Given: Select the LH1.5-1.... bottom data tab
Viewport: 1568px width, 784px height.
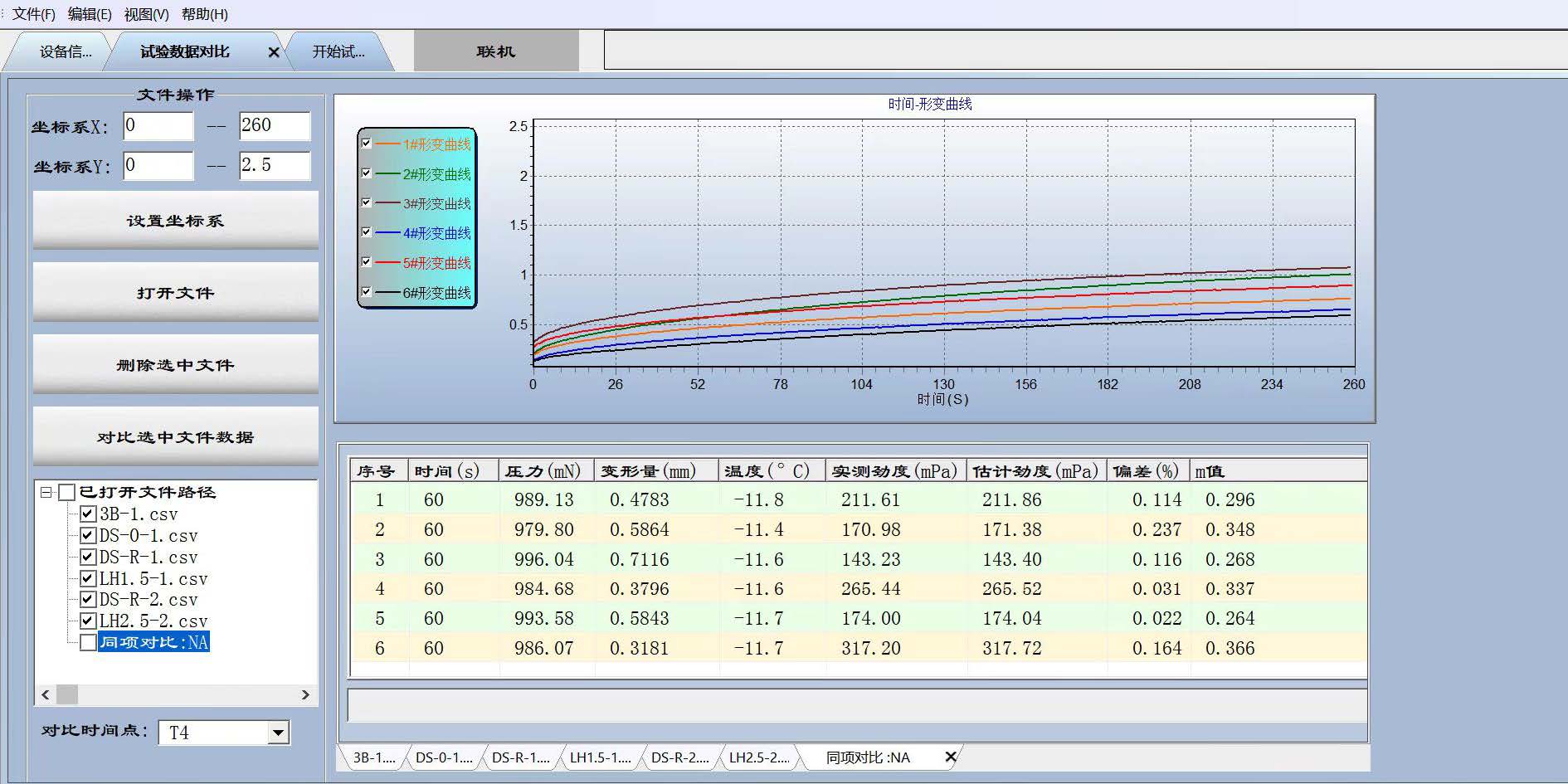Looking at the screenshot, I should (600, 757).
